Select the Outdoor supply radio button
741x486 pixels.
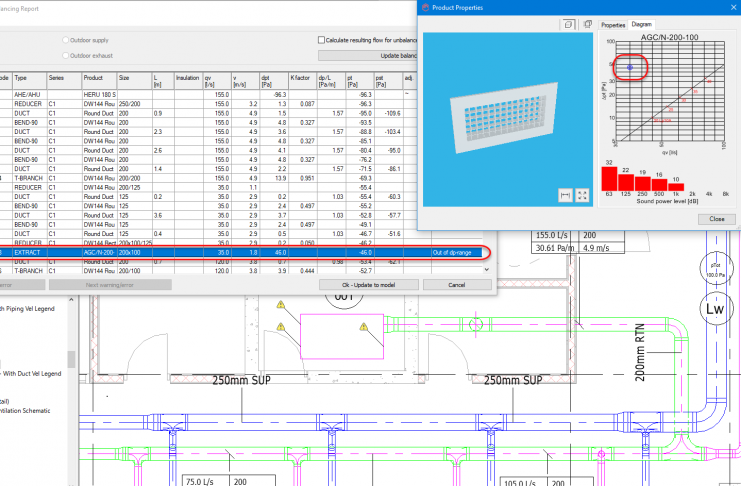(66, 40)
